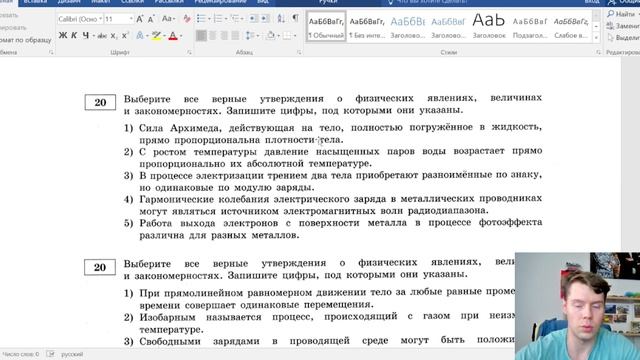
Task: Expand the numbered list dropdown arrow
Action: [x=226, y=19]
